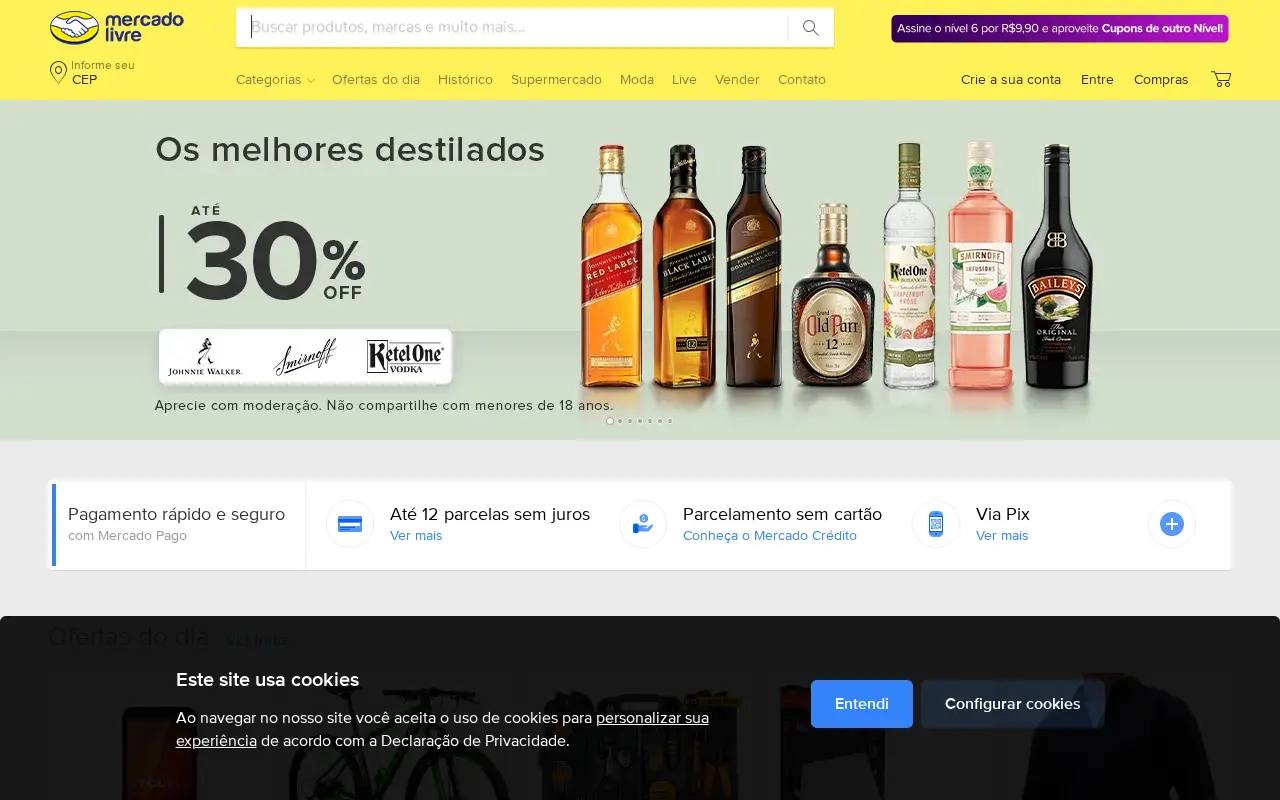Click Conheça o Mercado Crédito link
This screenshot has height=800, width=1280.
[x=770, y=536]
